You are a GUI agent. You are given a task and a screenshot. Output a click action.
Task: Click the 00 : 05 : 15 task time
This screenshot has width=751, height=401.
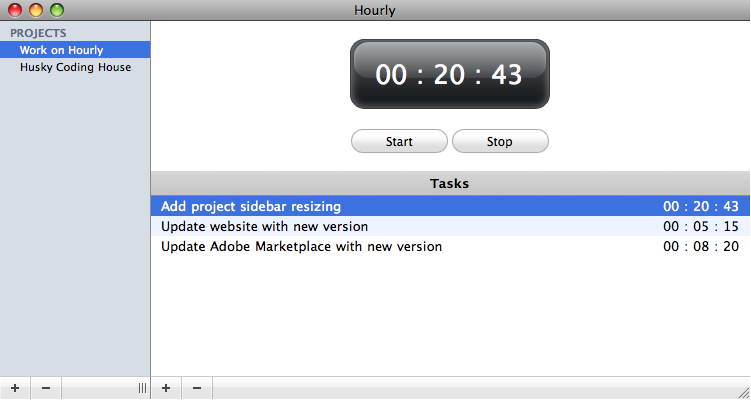(x=701, y=226)
